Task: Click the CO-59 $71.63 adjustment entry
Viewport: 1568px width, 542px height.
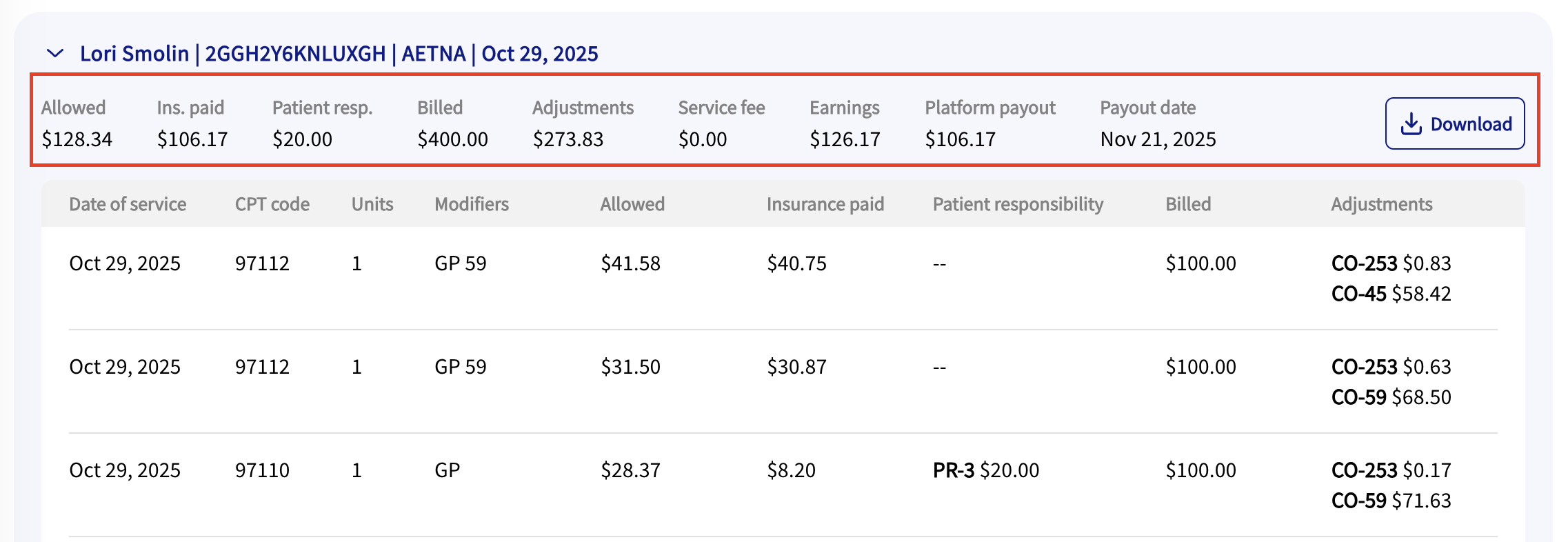Action: pyautogui.click(x=1391, y=501)
